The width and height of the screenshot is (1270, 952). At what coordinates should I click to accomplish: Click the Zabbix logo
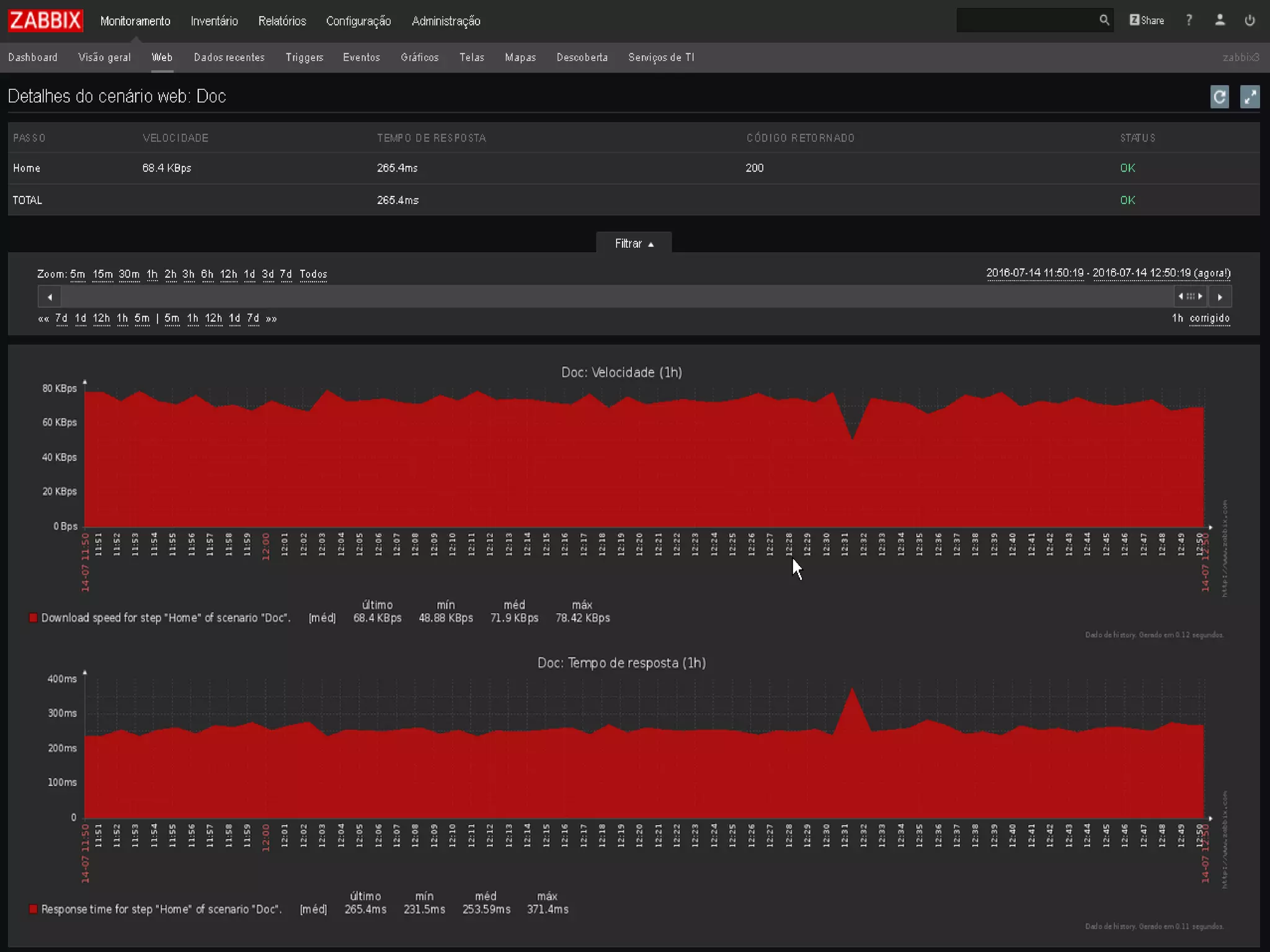(45, 20)
